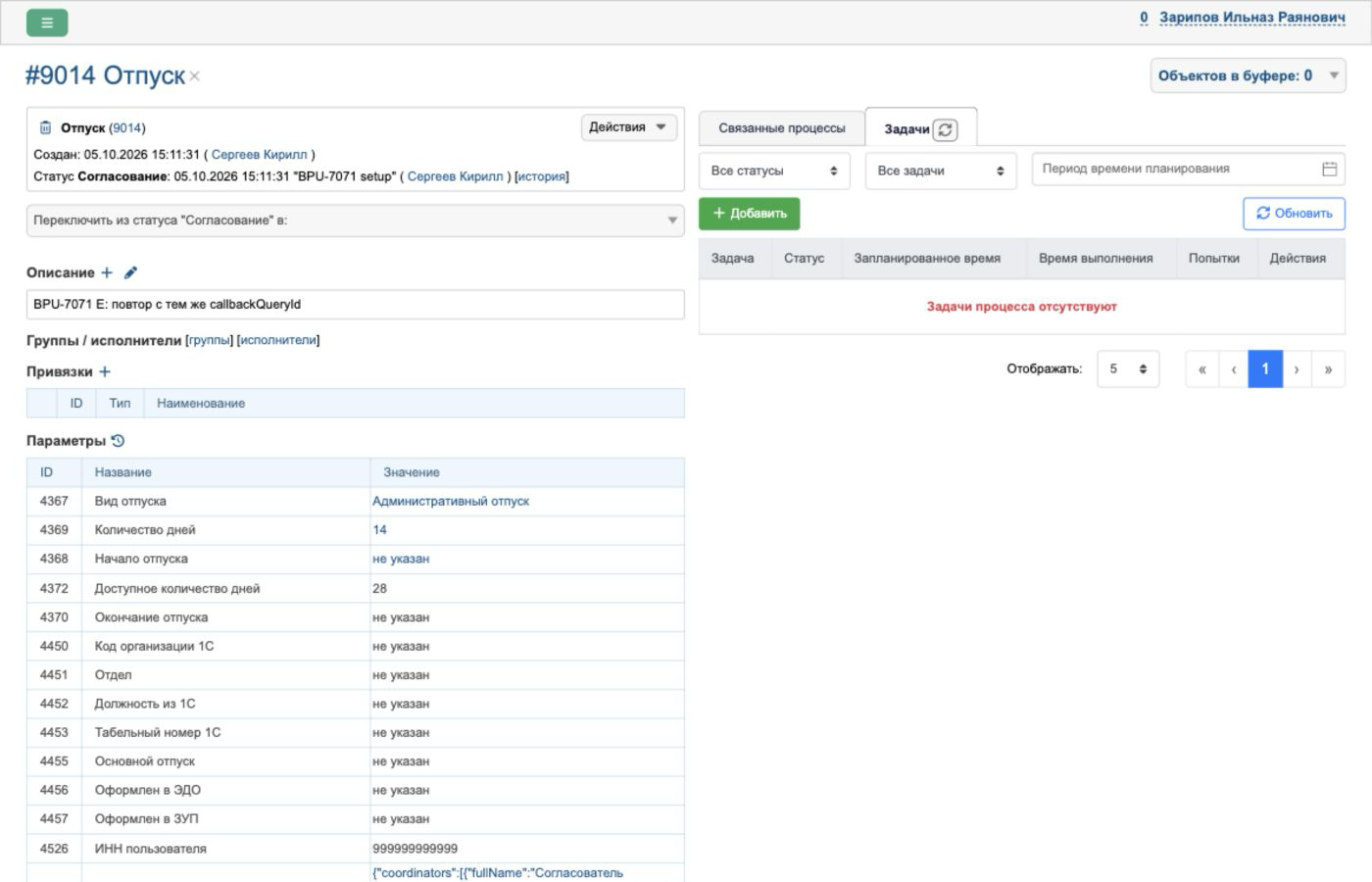The width and height of the screenshot is (1372, 882).
Task: Go to the next page of tasks
Action: pyautogui.click(x=1297, y=369)
